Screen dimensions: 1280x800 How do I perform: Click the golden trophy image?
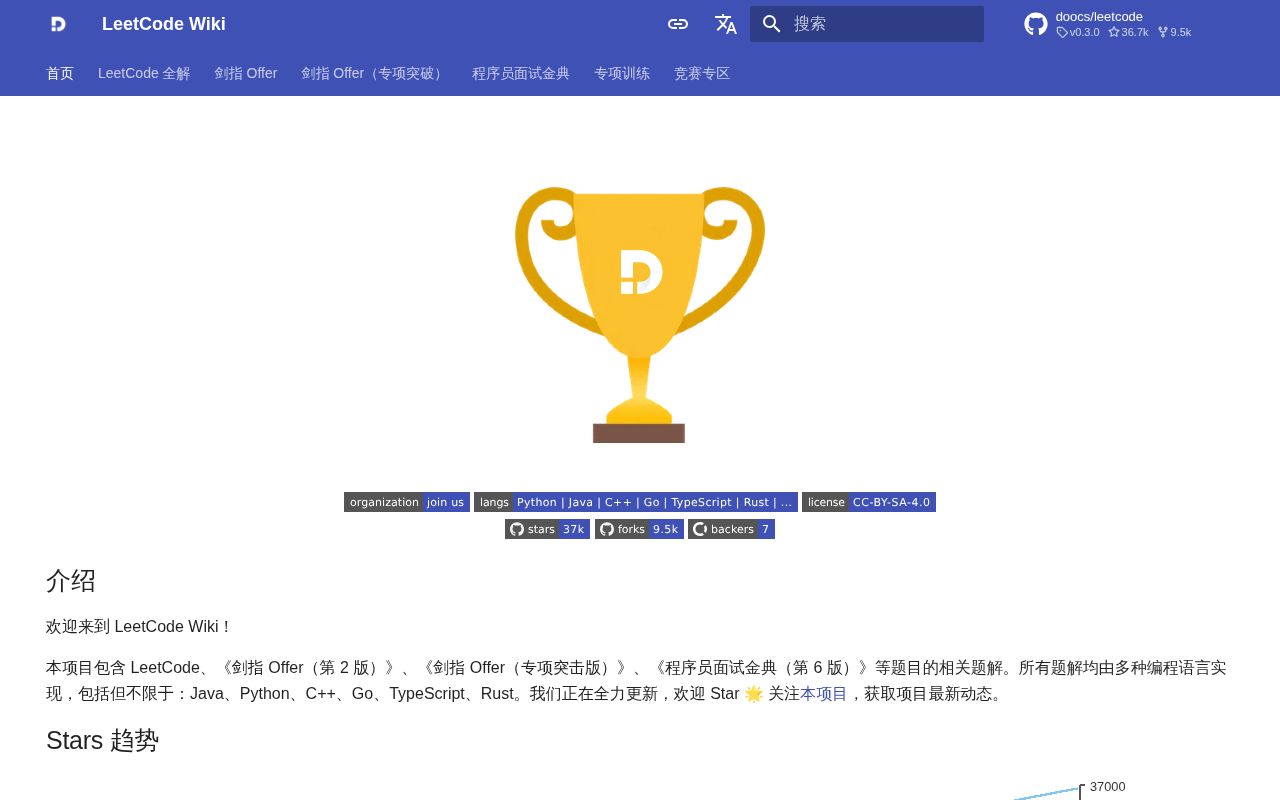tap(640, 314)
